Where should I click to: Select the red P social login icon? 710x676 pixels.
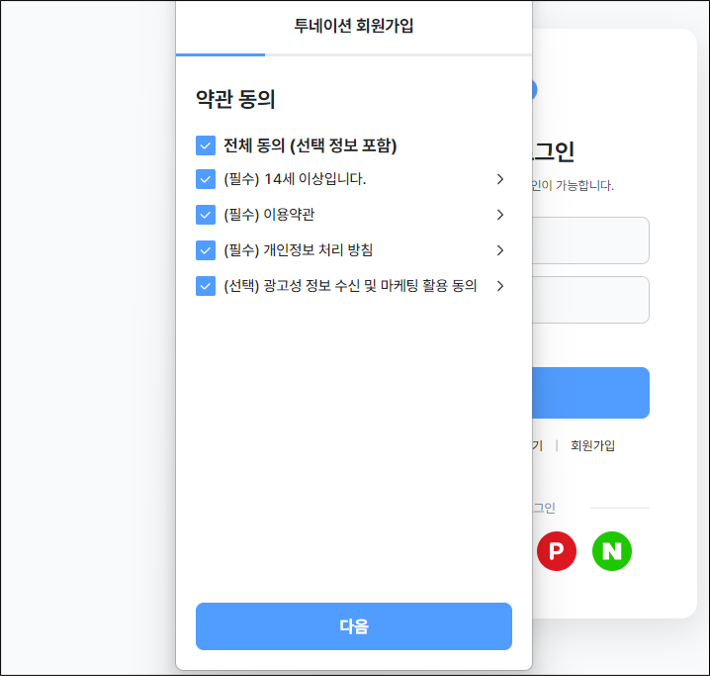[x=556, y=551]
